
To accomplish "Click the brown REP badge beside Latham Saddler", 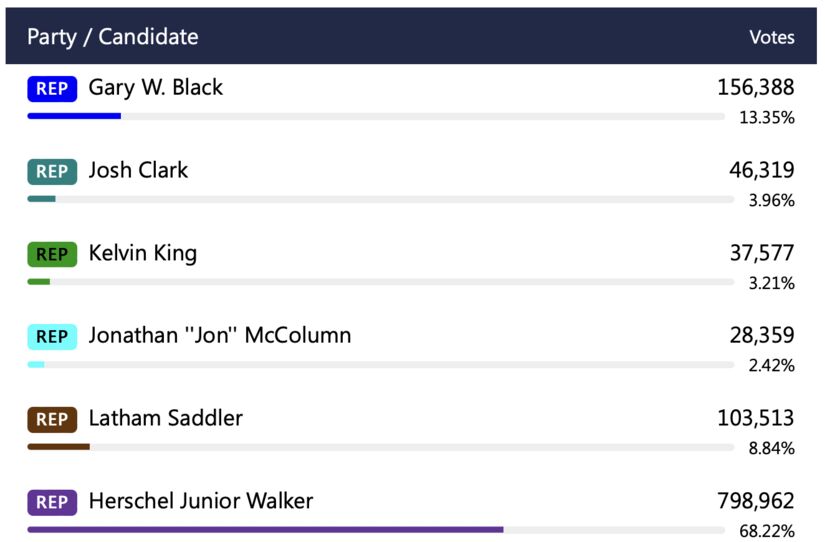I will 52,420.
